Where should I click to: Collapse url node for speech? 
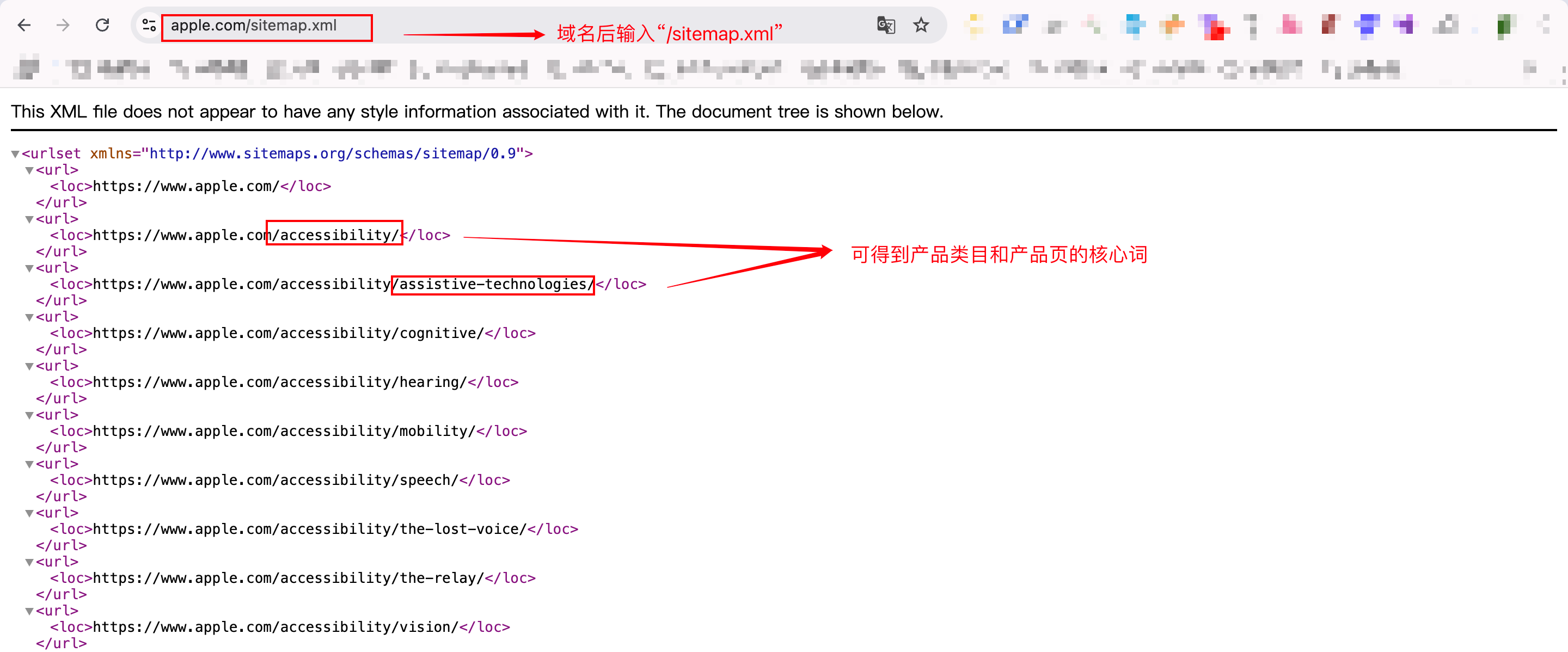click(29, 464)
